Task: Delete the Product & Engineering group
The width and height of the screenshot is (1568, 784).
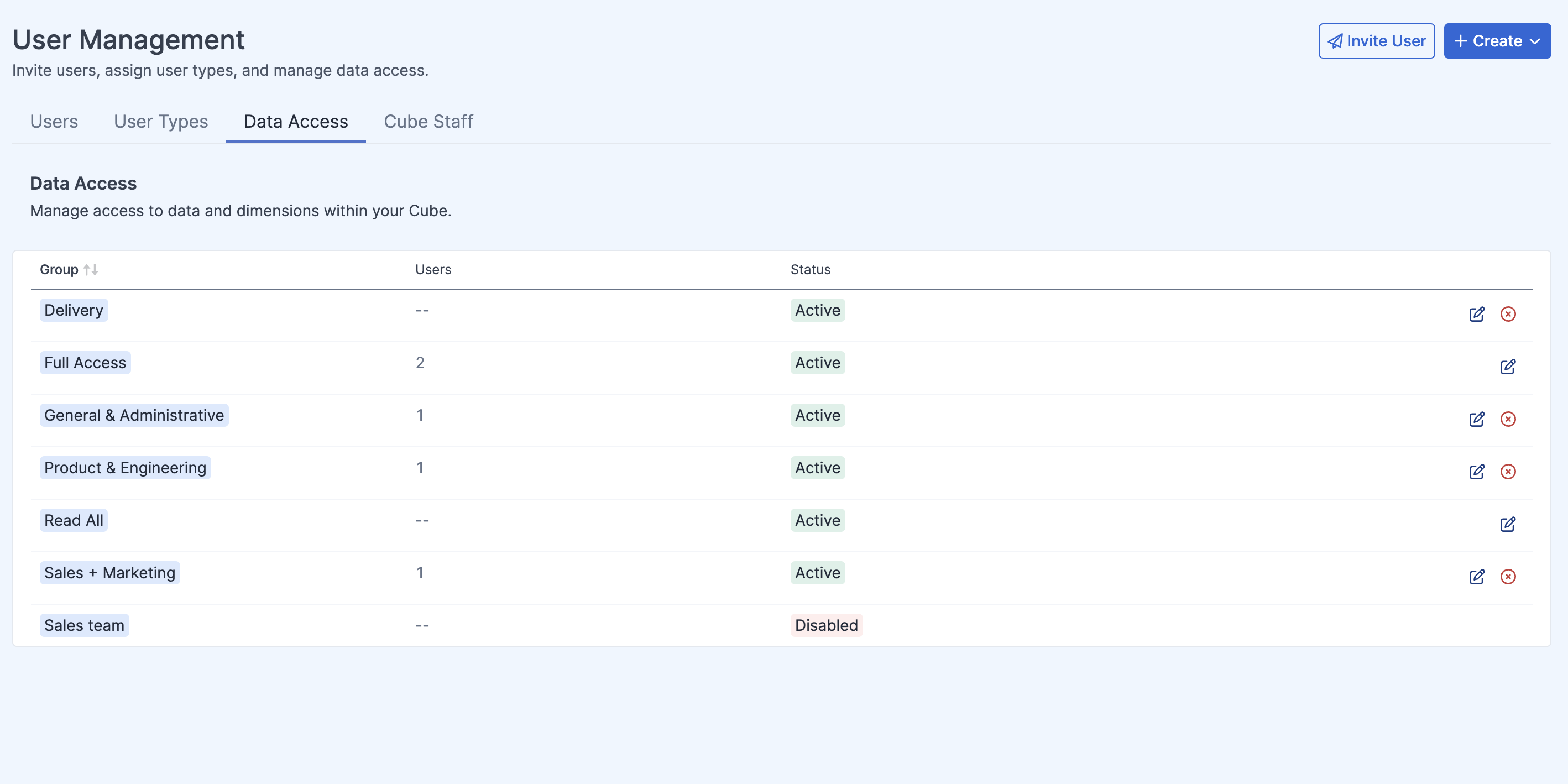Action: tap(1508, 472)
